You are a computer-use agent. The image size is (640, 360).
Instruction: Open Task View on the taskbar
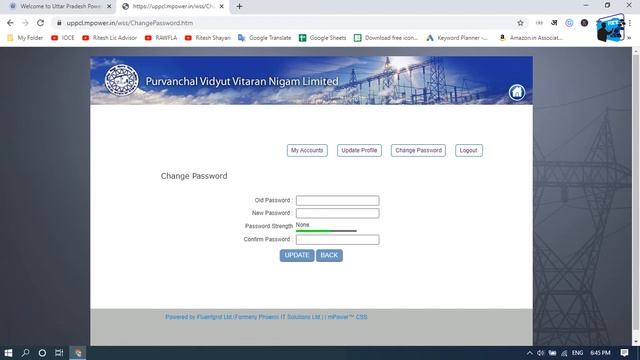[x=59, y=353]
